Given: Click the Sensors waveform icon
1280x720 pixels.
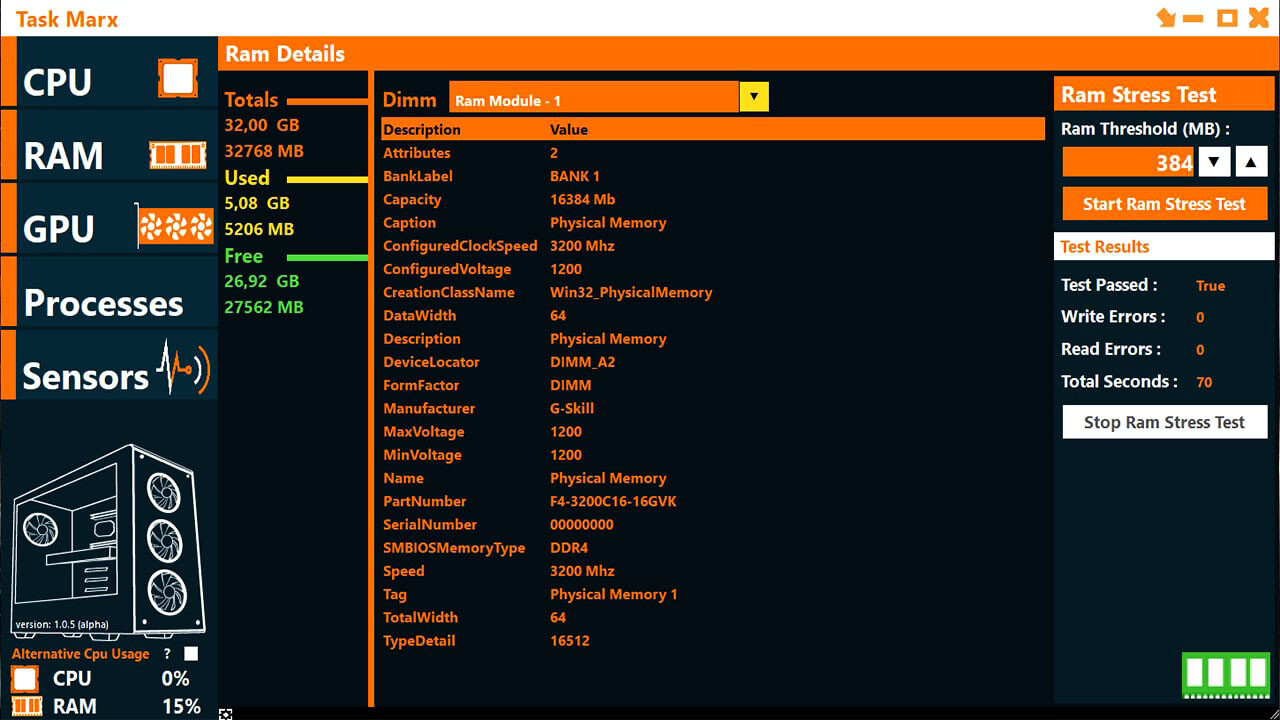Looking at the screenshot, I should (181, 368).
